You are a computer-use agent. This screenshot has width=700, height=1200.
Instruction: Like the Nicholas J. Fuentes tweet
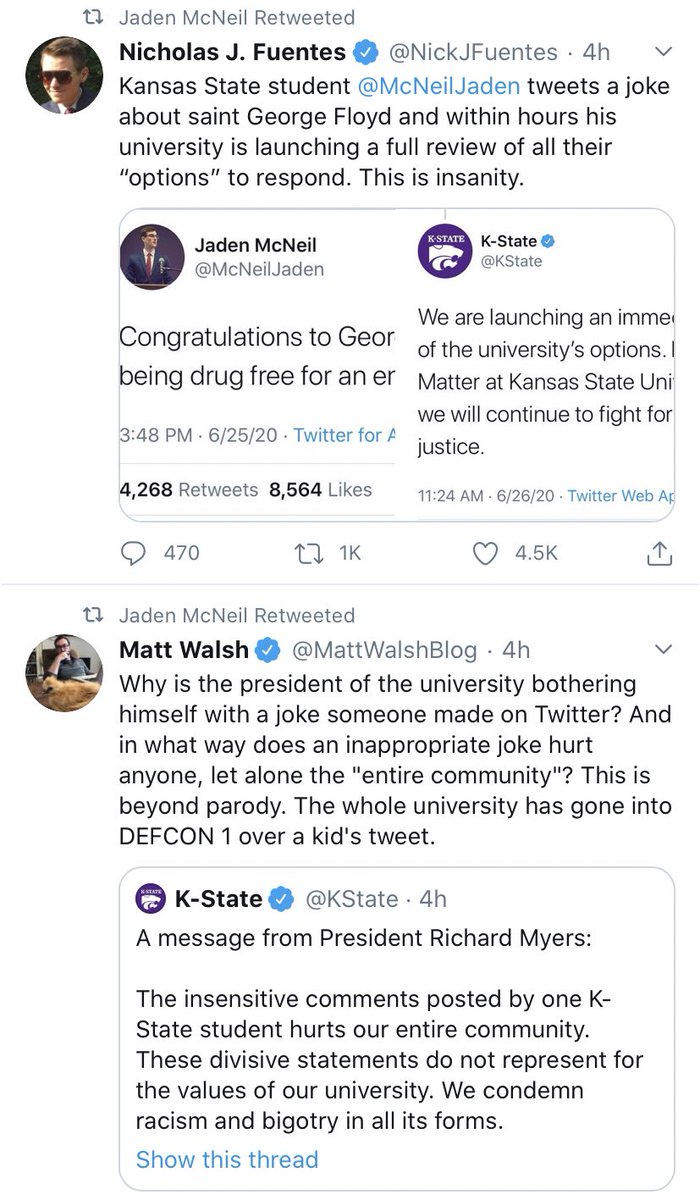(x=485, y=553)
